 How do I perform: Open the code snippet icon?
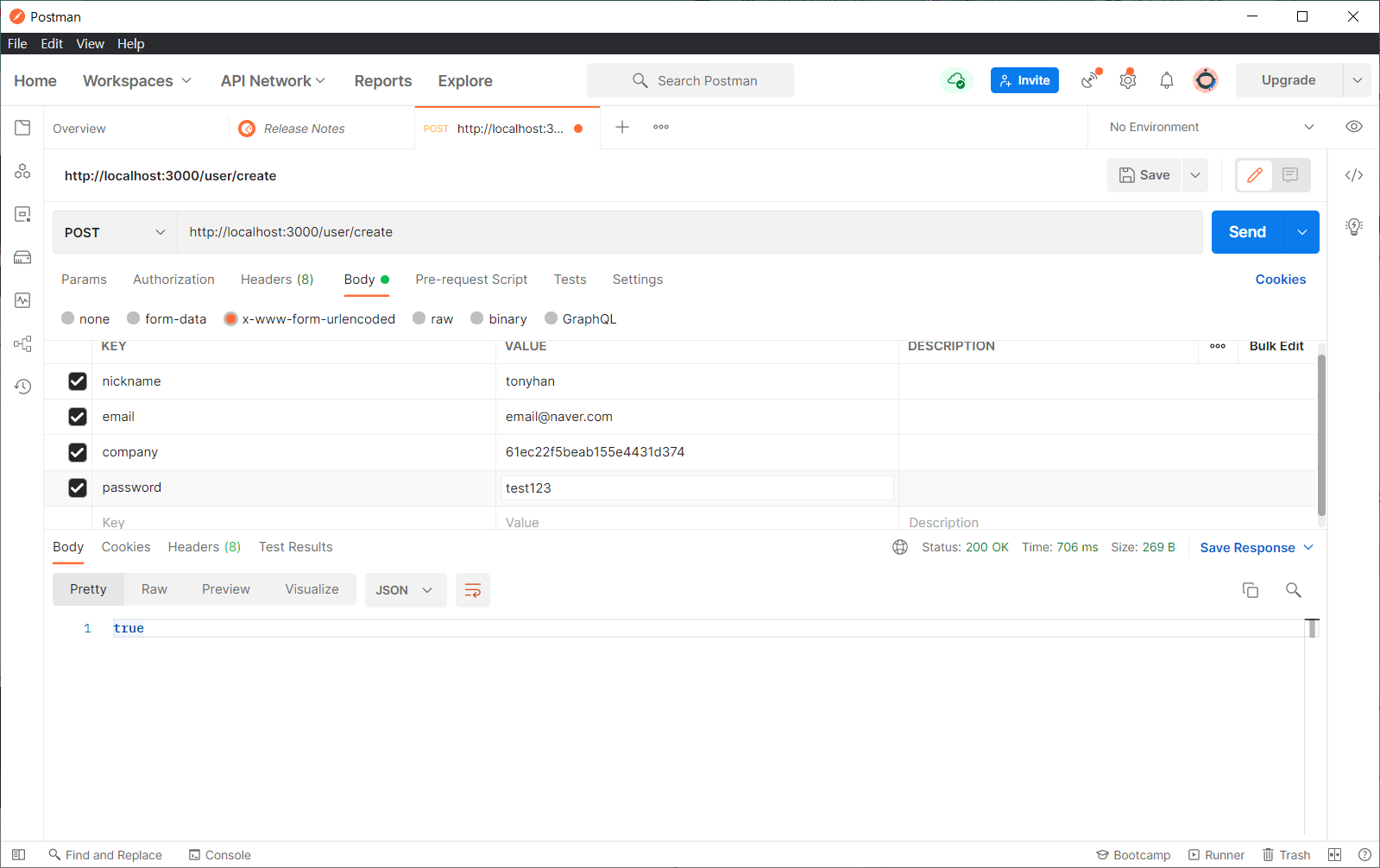click(1354, 175)
